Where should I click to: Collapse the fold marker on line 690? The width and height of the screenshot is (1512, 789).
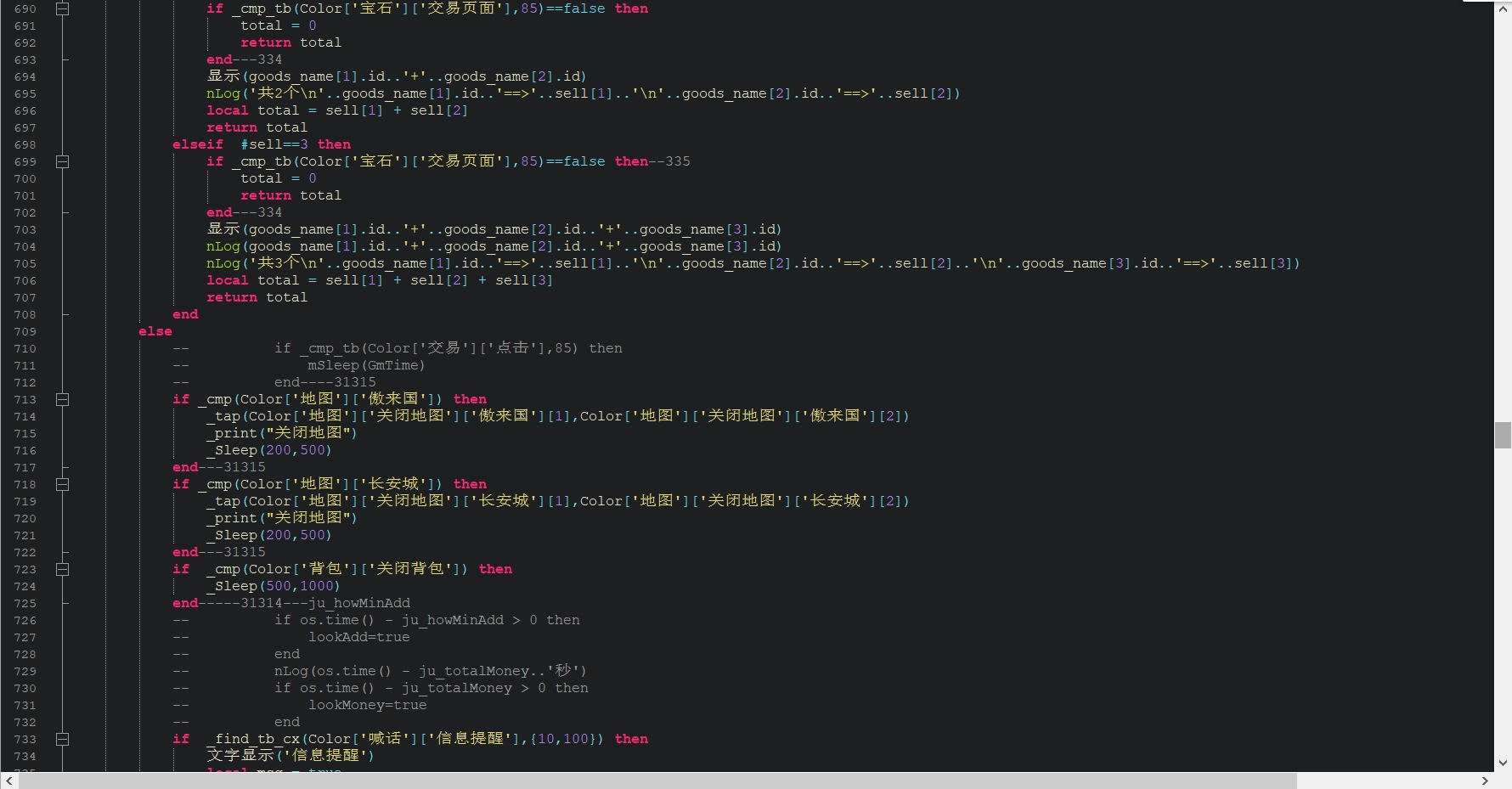tap(62, 8)
